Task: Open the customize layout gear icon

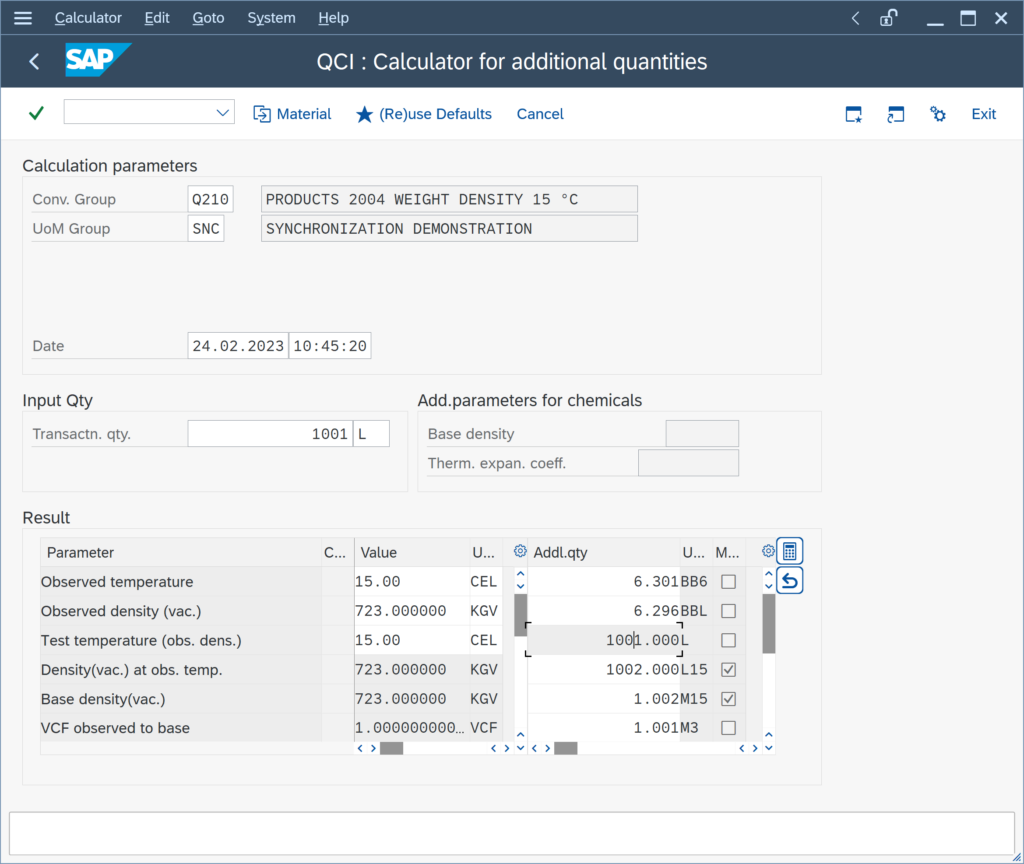Action: coord(938,114)
